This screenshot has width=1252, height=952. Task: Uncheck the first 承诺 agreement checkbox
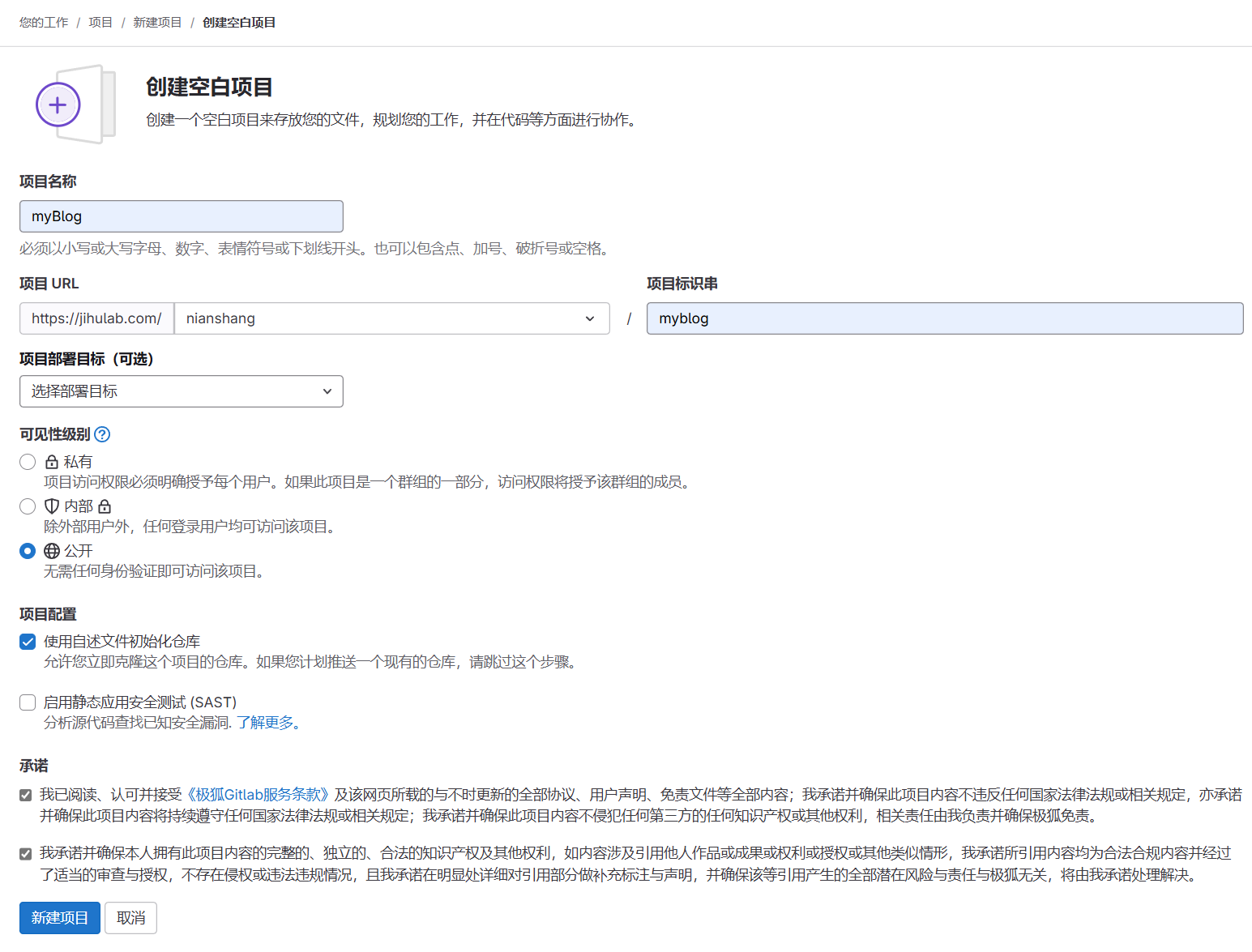[x=25, y=795]
